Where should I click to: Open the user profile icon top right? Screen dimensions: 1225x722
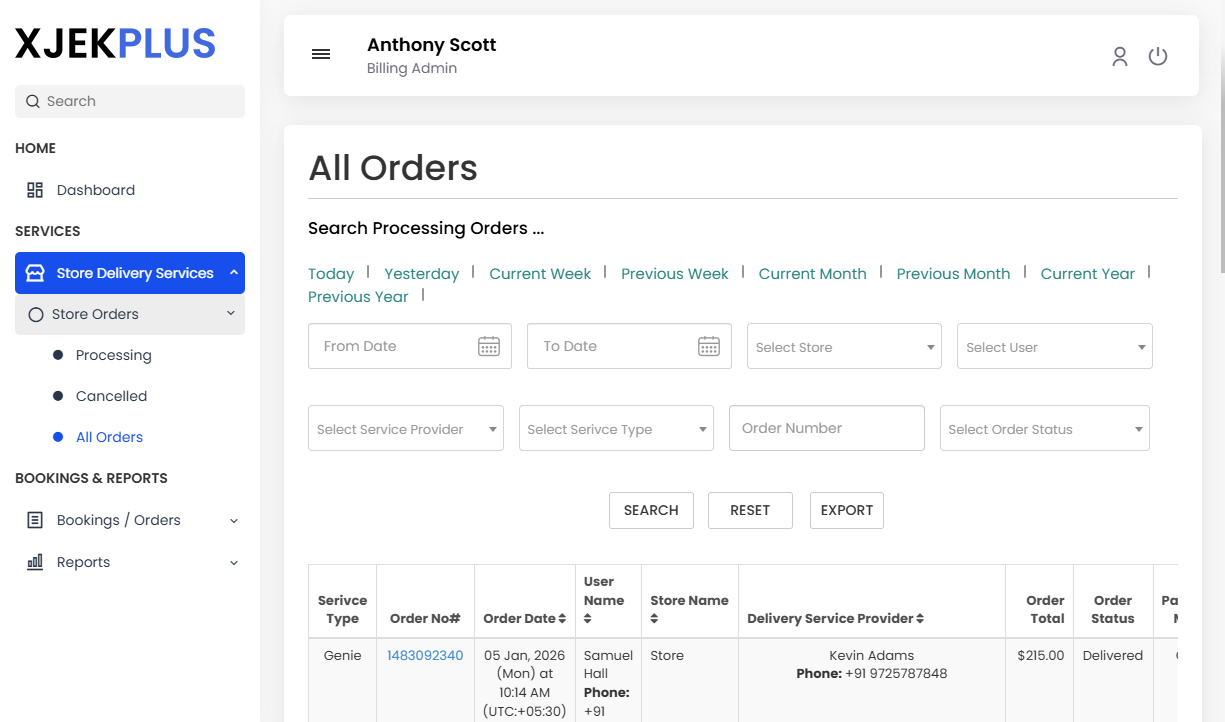[x=1119, y=56]
